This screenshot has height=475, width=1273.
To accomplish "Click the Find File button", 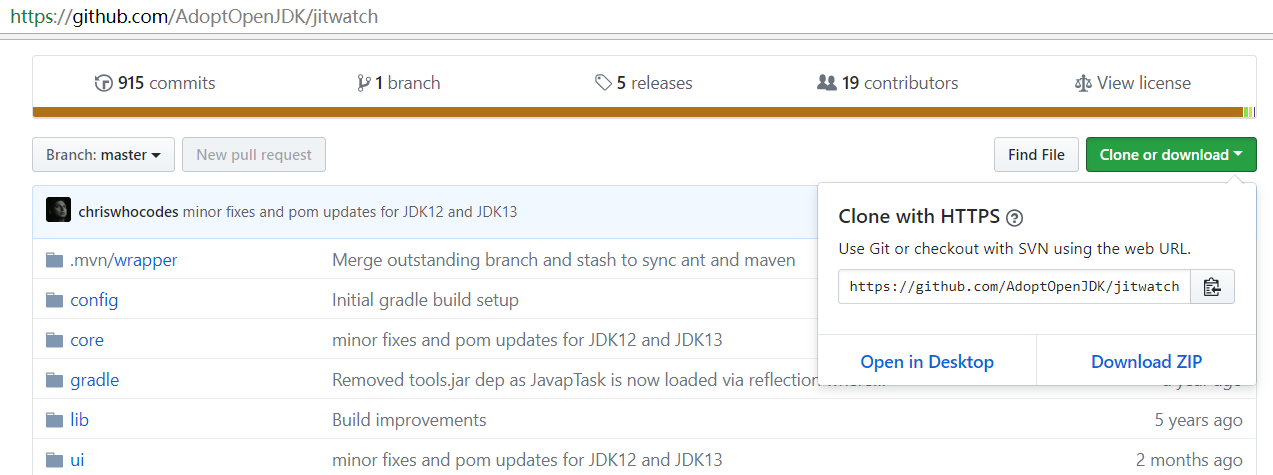I will click(1036, 155).
